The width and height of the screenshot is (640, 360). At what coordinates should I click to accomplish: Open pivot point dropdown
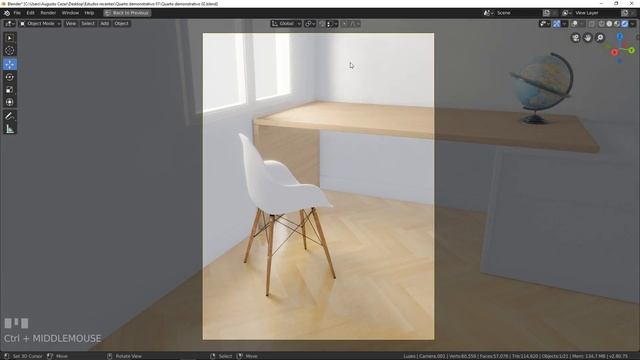310,24
